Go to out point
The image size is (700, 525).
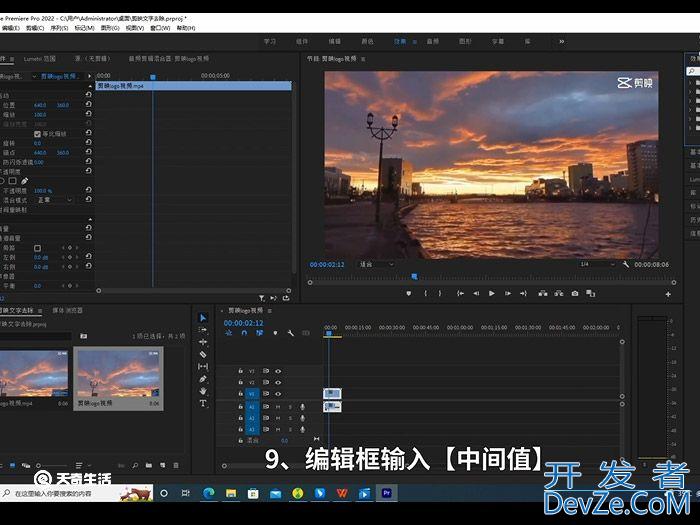pos(523,293)
